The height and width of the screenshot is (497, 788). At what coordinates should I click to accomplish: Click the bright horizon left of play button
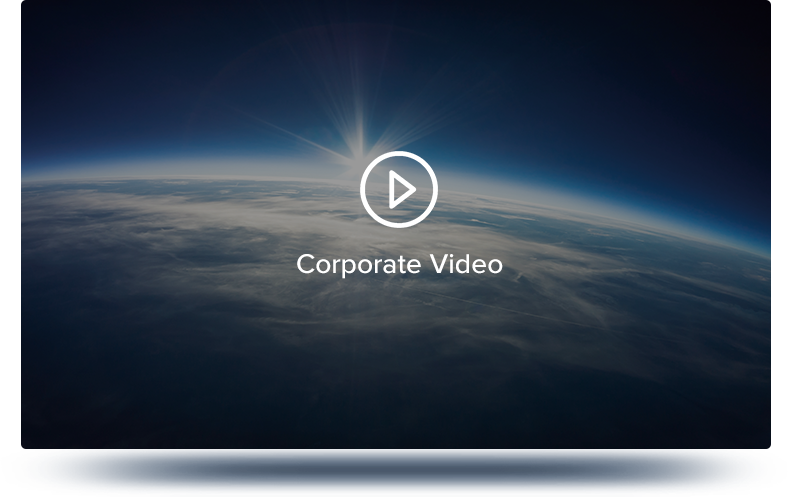[x=250, y=170]
